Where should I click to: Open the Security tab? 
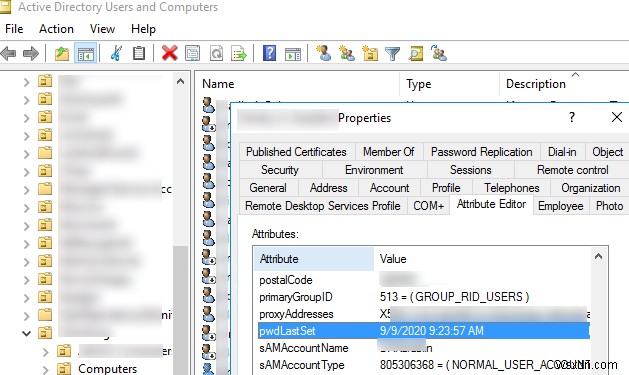280,170
